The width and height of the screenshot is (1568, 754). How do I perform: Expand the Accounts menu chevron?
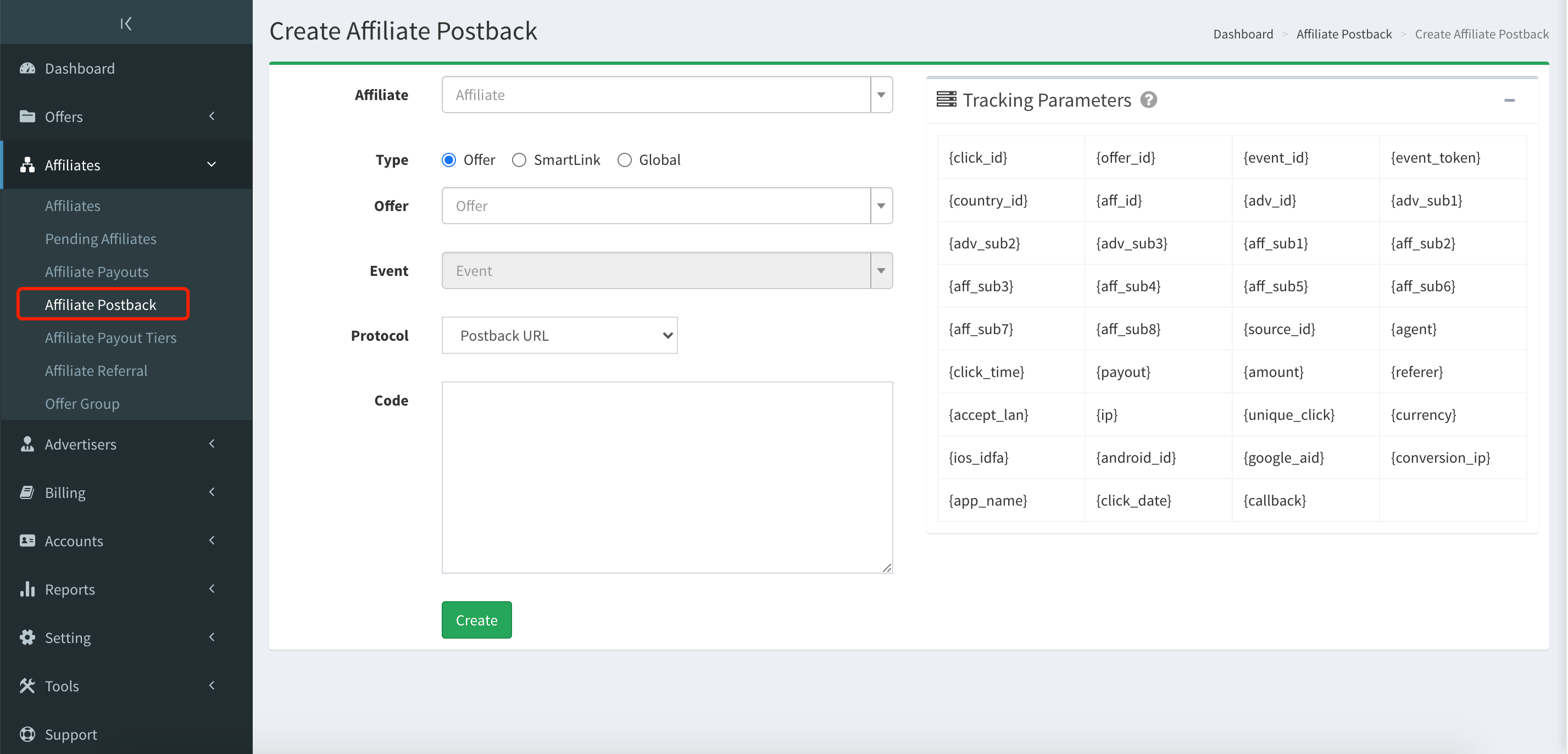(x=212, y=540)
